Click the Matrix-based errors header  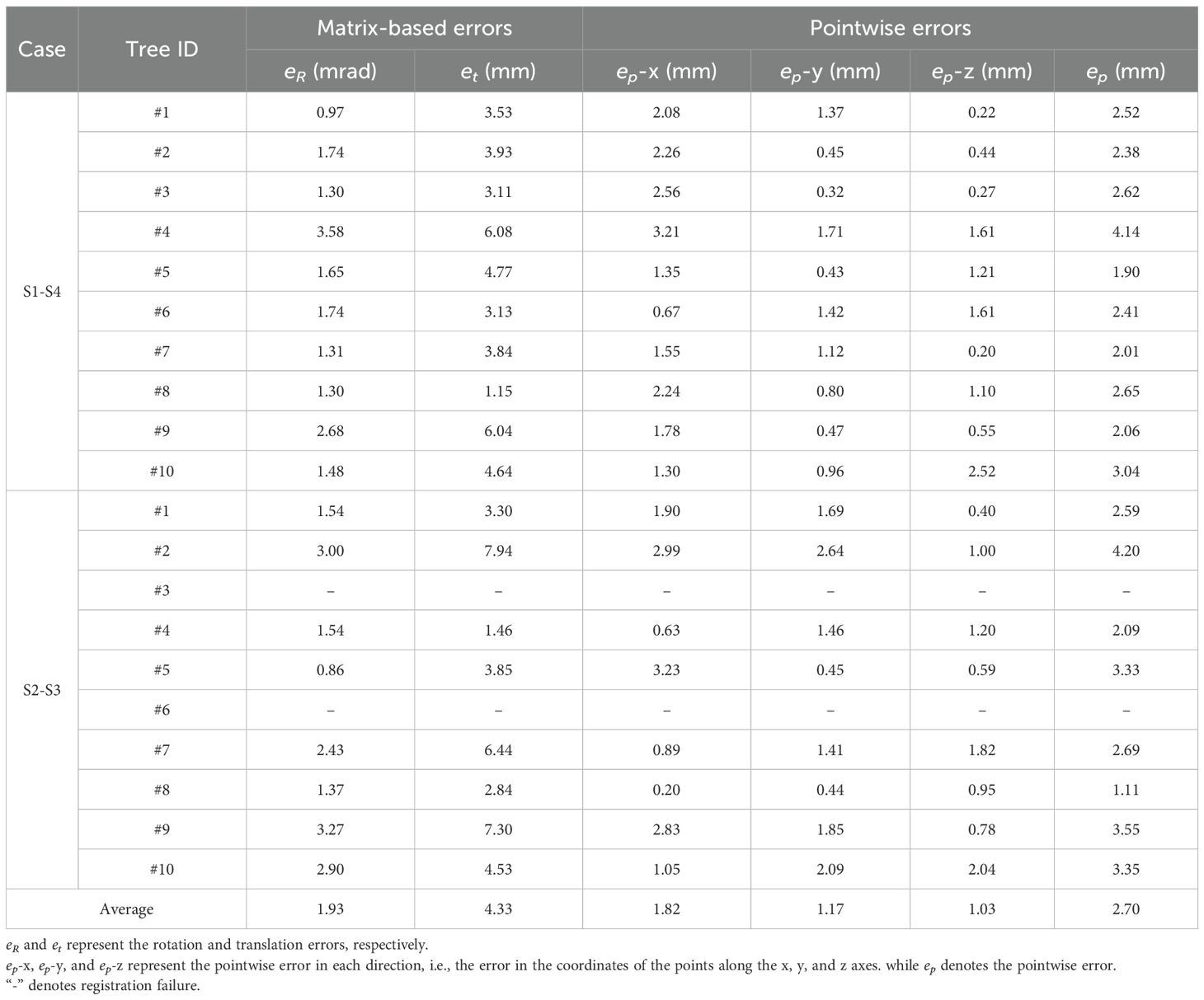pos(414,28)
